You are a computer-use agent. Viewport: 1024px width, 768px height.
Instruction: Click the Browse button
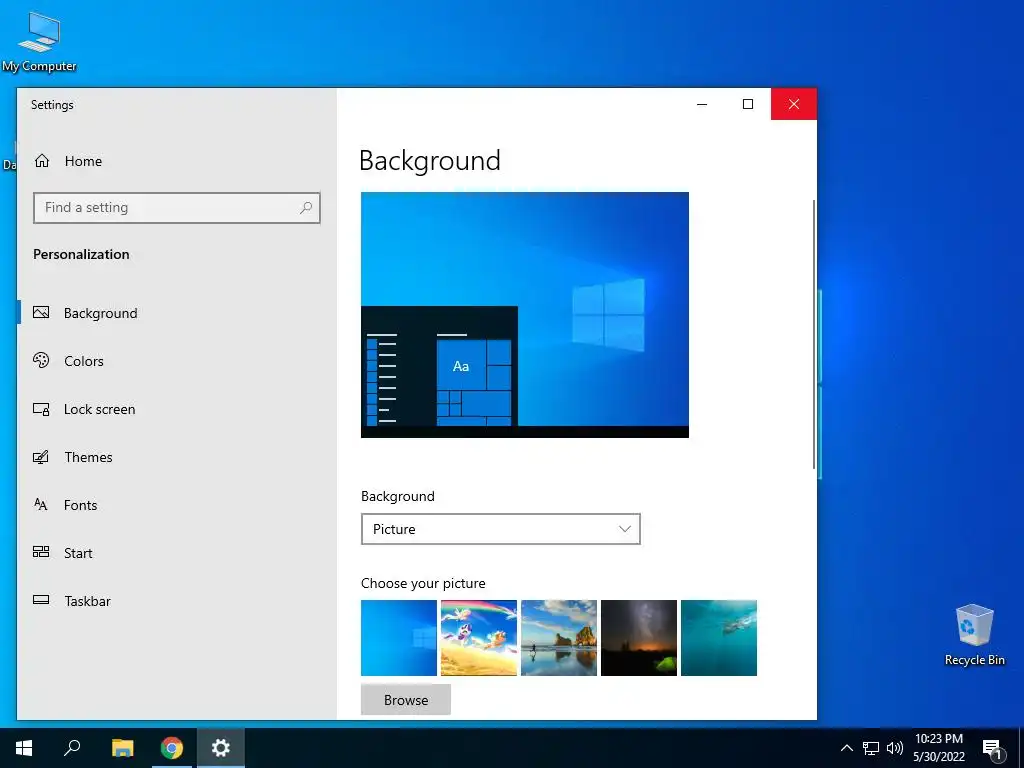[x=406, y=700]
